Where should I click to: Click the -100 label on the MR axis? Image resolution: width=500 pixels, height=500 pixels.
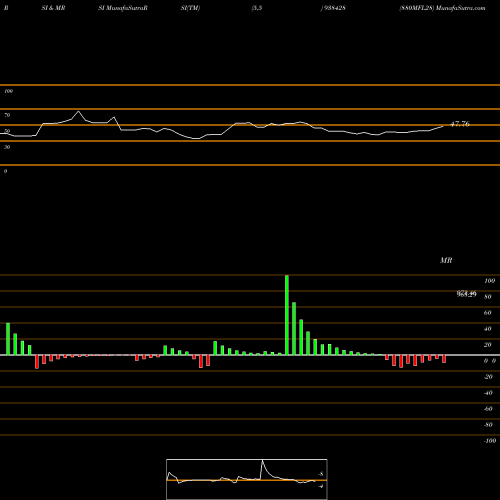[490, 441]
